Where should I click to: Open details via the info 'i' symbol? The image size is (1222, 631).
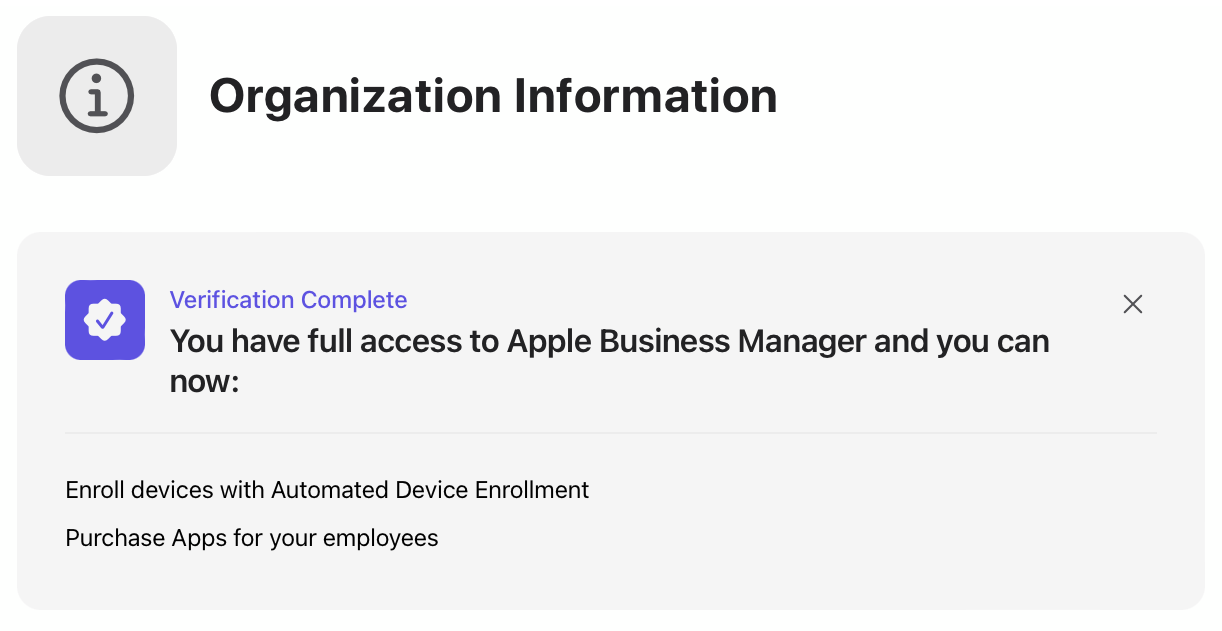coord(96,96)
